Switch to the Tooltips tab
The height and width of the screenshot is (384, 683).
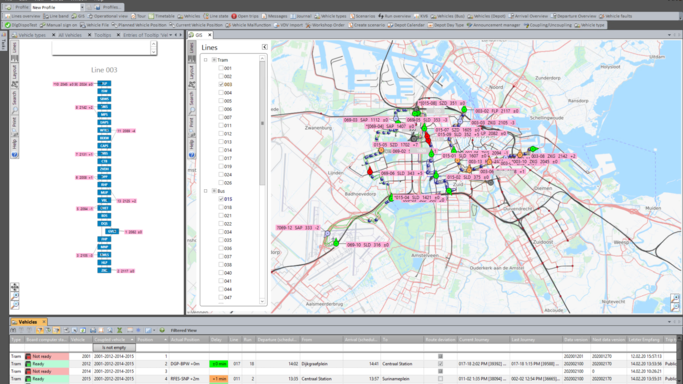click(102, 35)
